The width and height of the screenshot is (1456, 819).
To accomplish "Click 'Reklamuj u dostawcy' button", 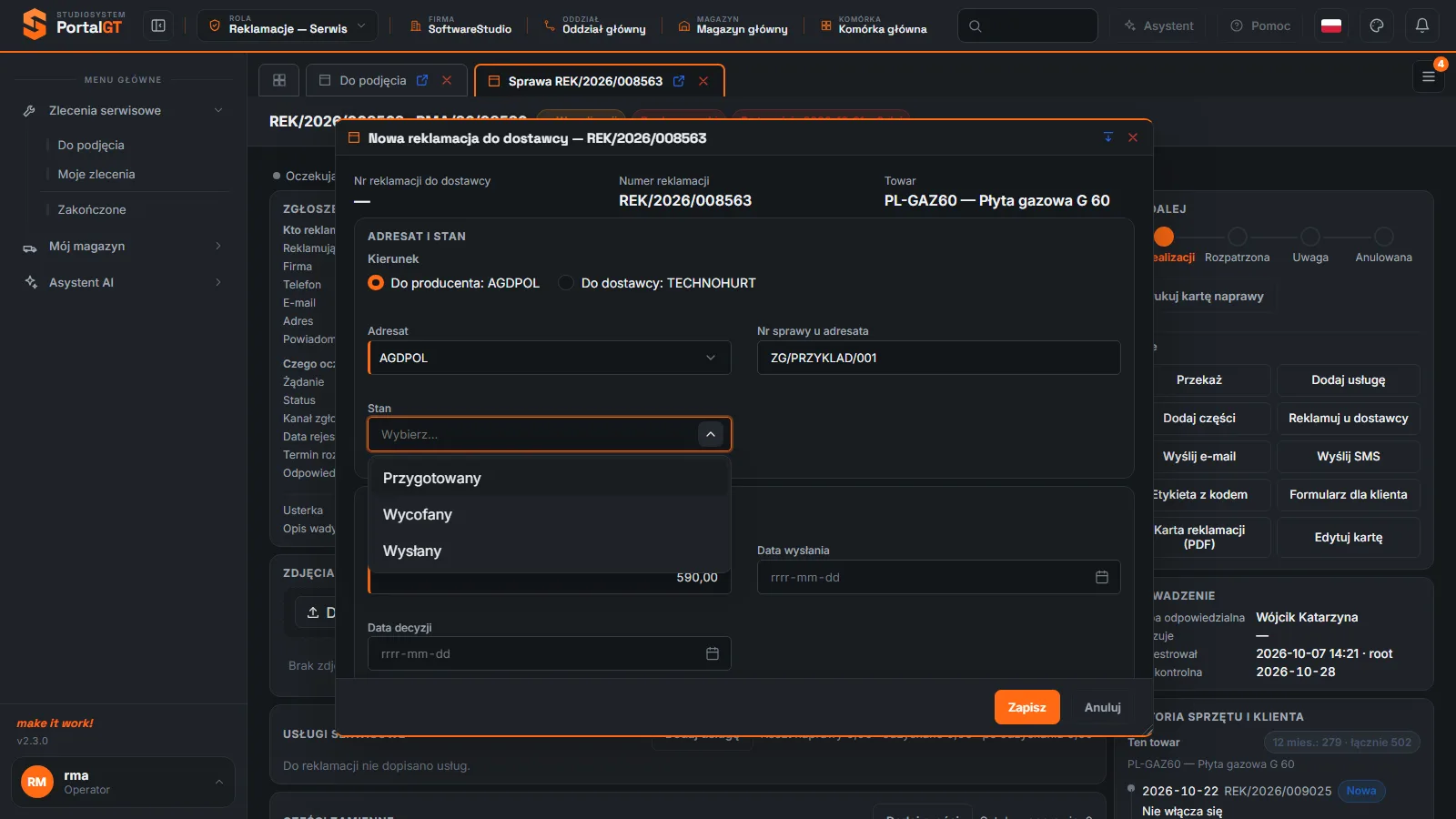I will (1348, 419).
